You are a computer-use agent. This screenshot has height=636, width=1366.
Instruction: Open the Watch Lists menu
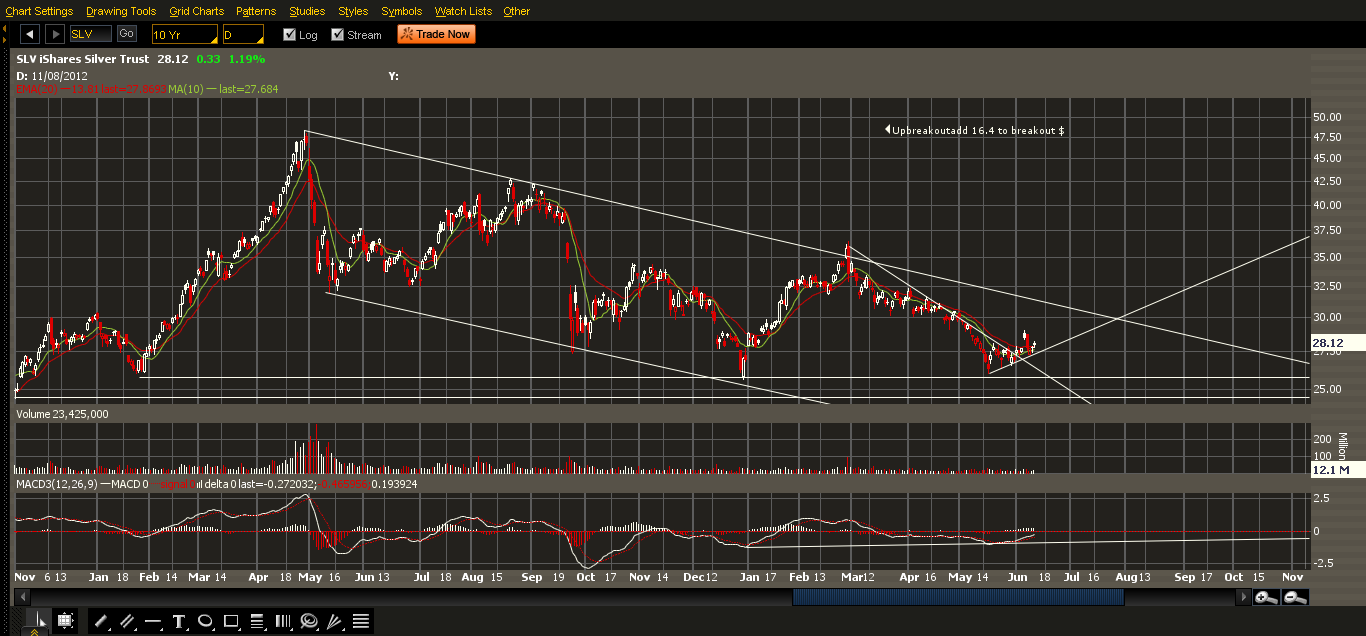pos(463,11)
